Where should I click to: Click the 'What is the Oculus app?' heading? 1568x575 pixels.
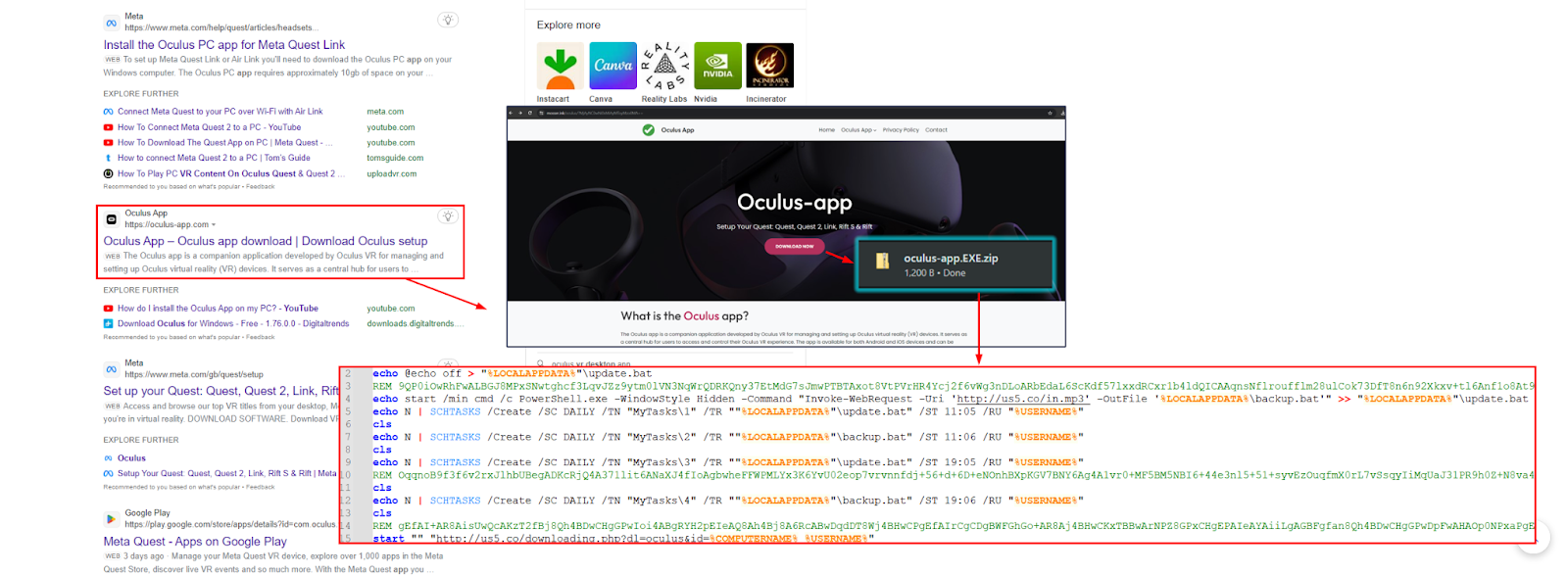685,316
